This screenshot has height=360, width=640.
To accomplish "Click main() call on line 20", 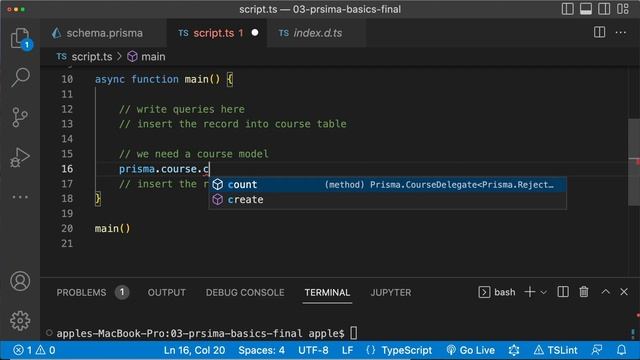I will pyautogui.click(x=112, y=229).
